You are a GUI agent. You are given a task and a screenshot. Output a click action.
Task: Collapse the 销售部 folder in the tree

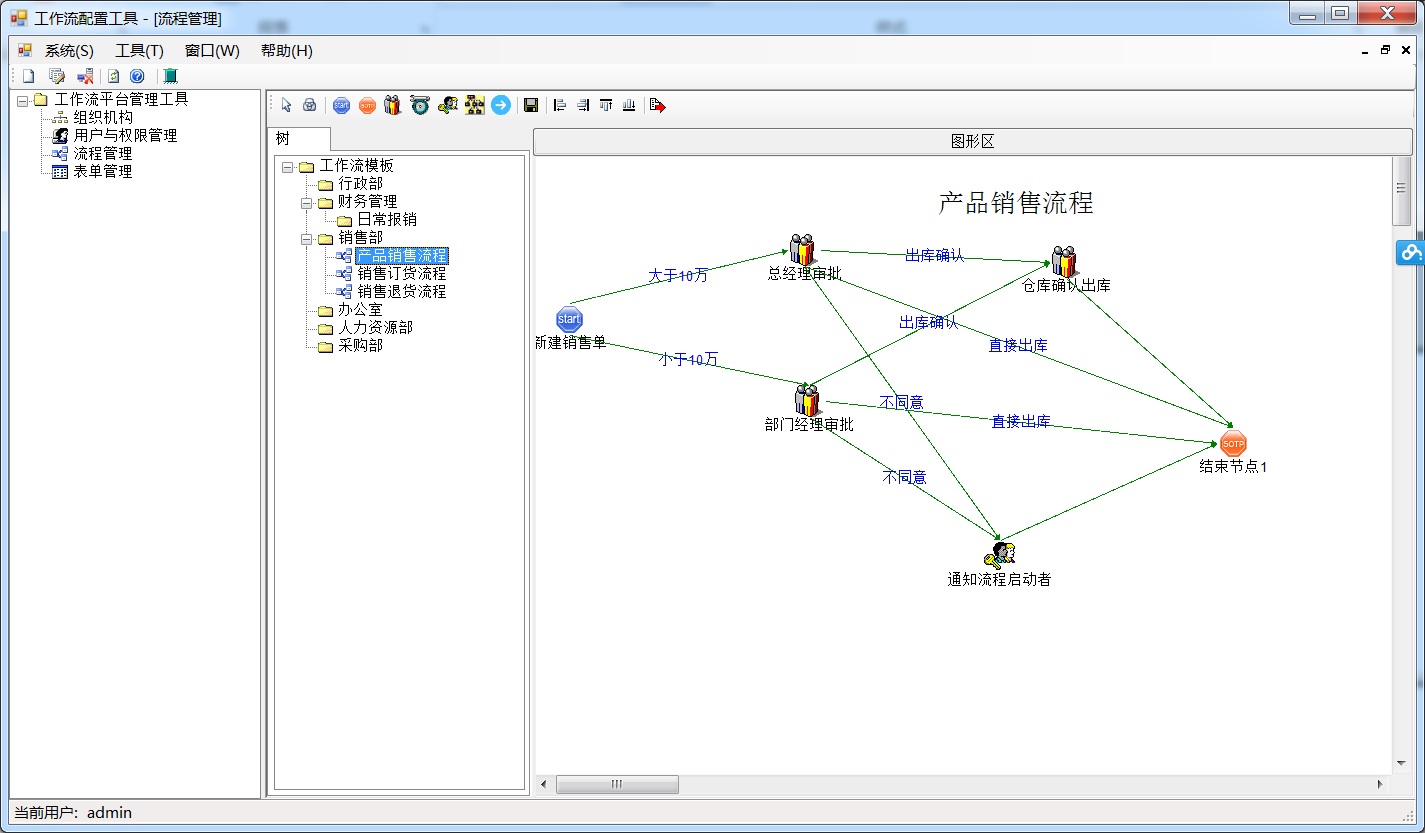pyautogui.click(x=307, y=238)
